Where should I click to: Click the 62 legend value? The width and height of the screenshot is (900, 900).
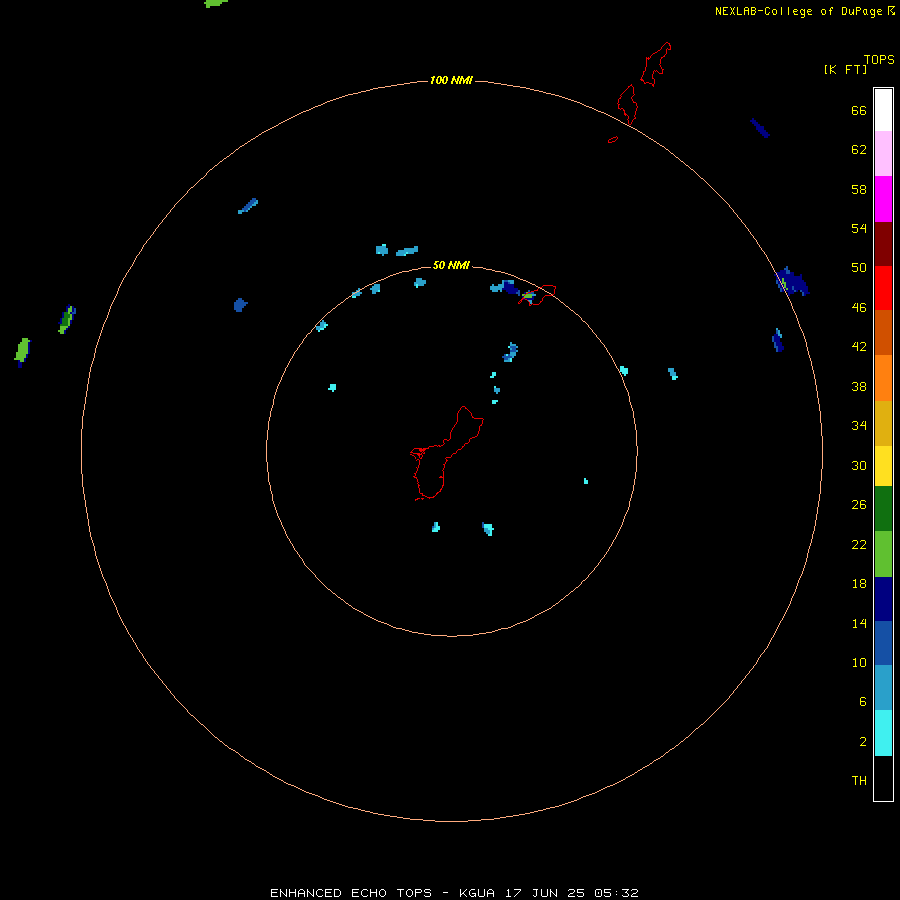859,150
